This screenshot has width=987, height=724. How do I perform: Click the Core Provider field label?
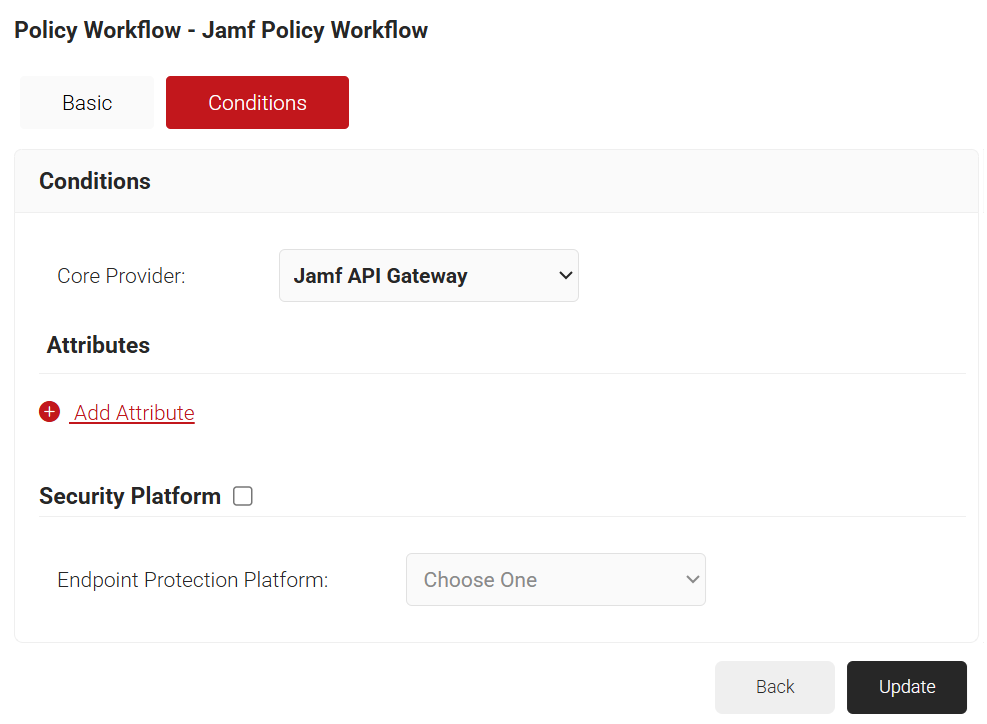[121, 276]
